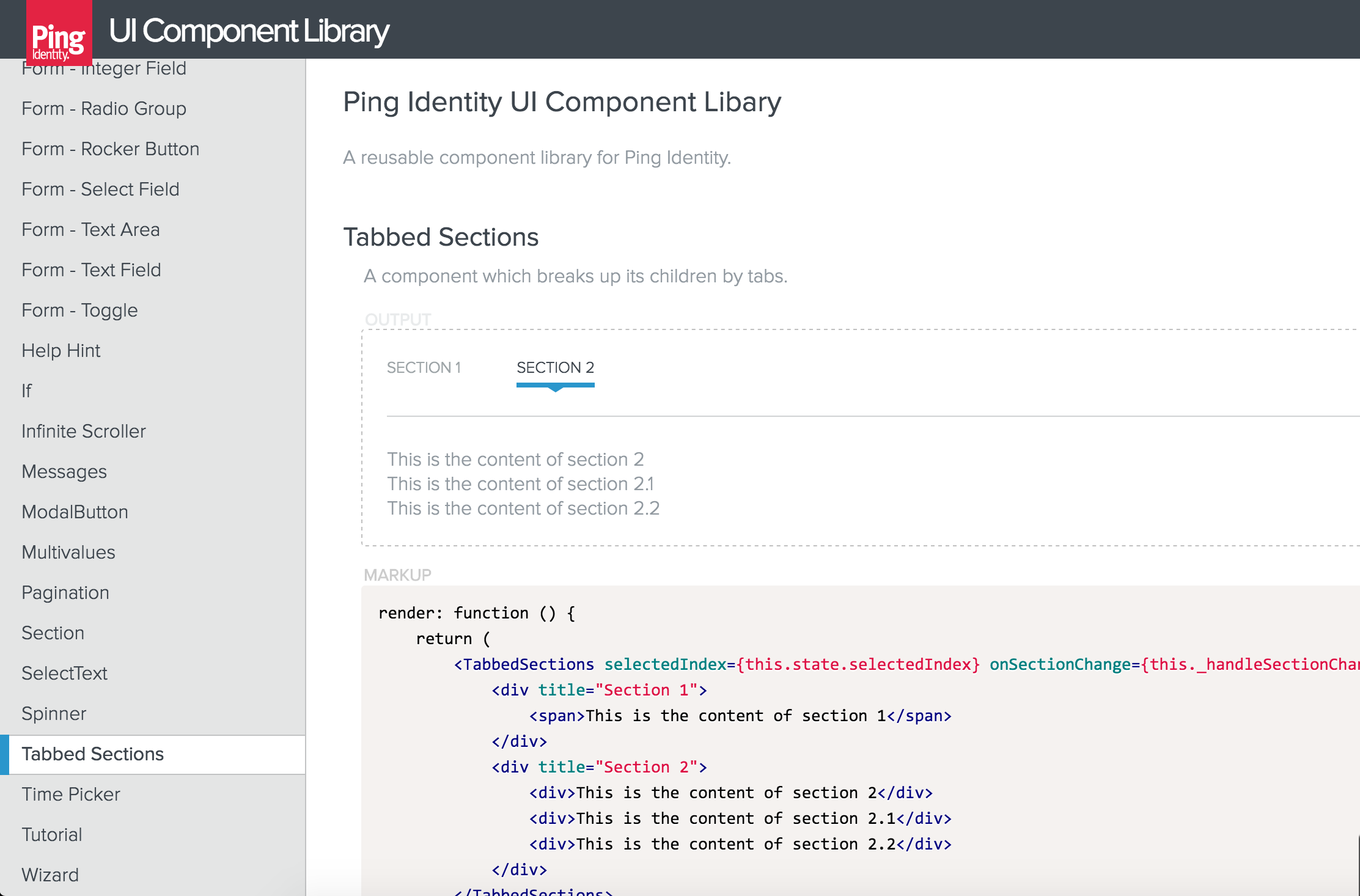
Task: Open Multivalues component page
Action: [68, 553]
